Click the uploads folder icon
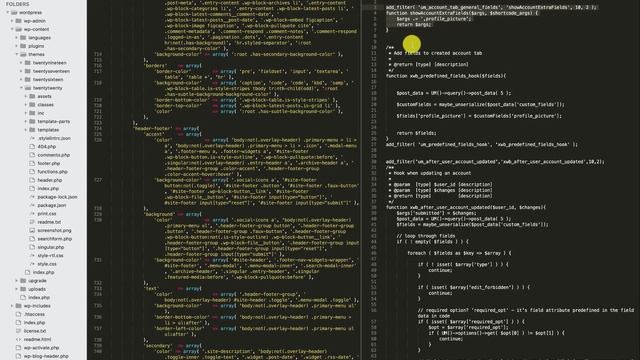Viewport: 640px width, 360px height. [23, 289]
